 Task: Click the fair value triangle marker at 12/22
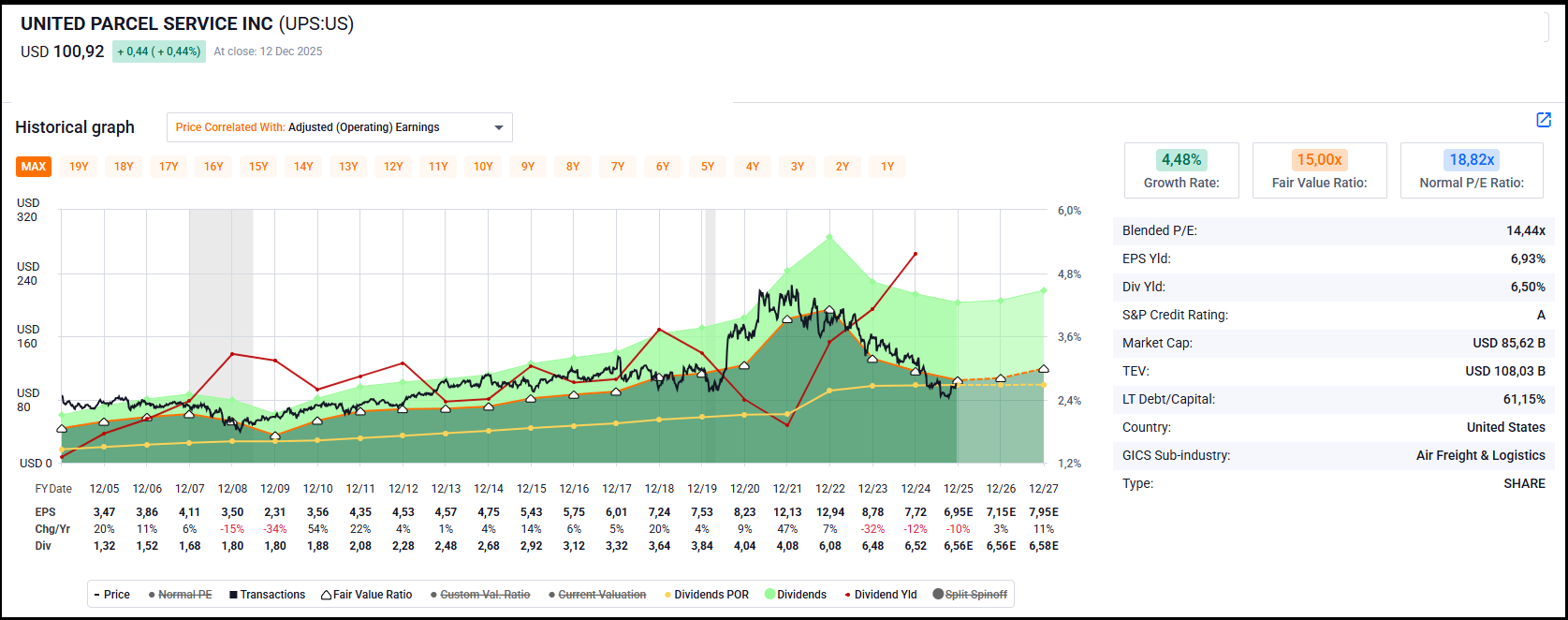[828, 310]
